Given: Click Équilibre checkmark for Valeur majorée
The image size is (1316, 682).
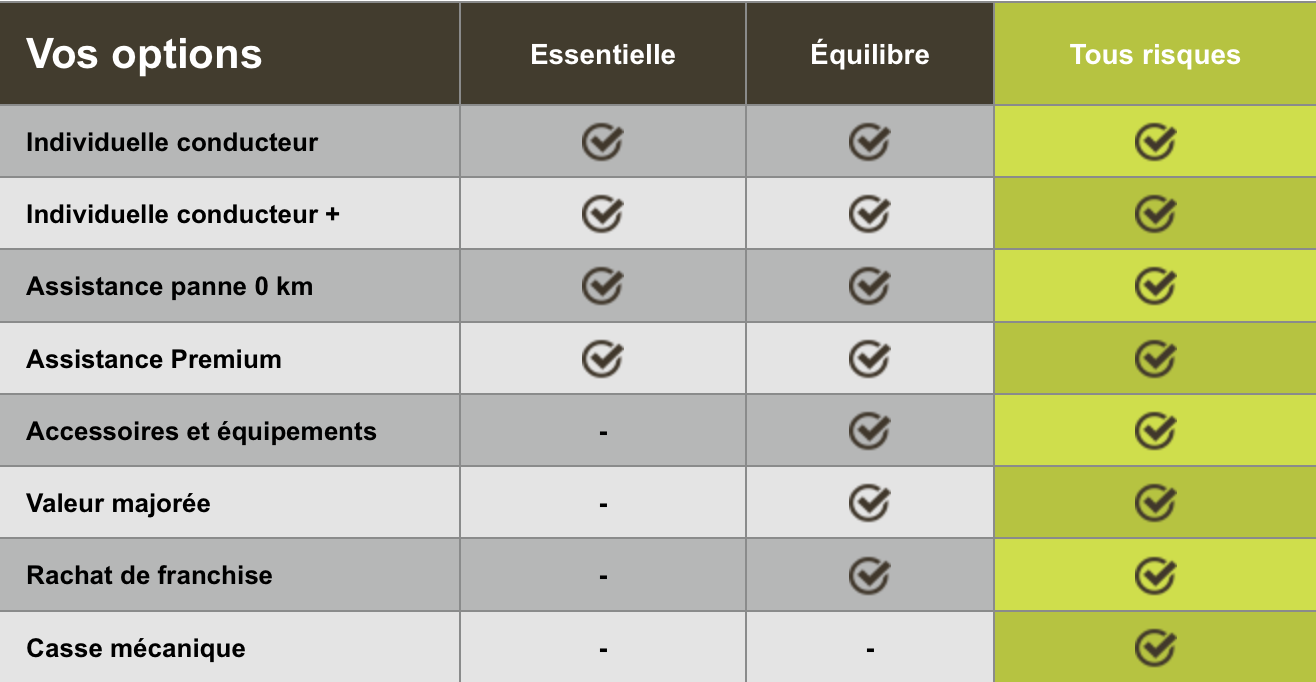Looking at the screenshot, I should tap(869, 503).
